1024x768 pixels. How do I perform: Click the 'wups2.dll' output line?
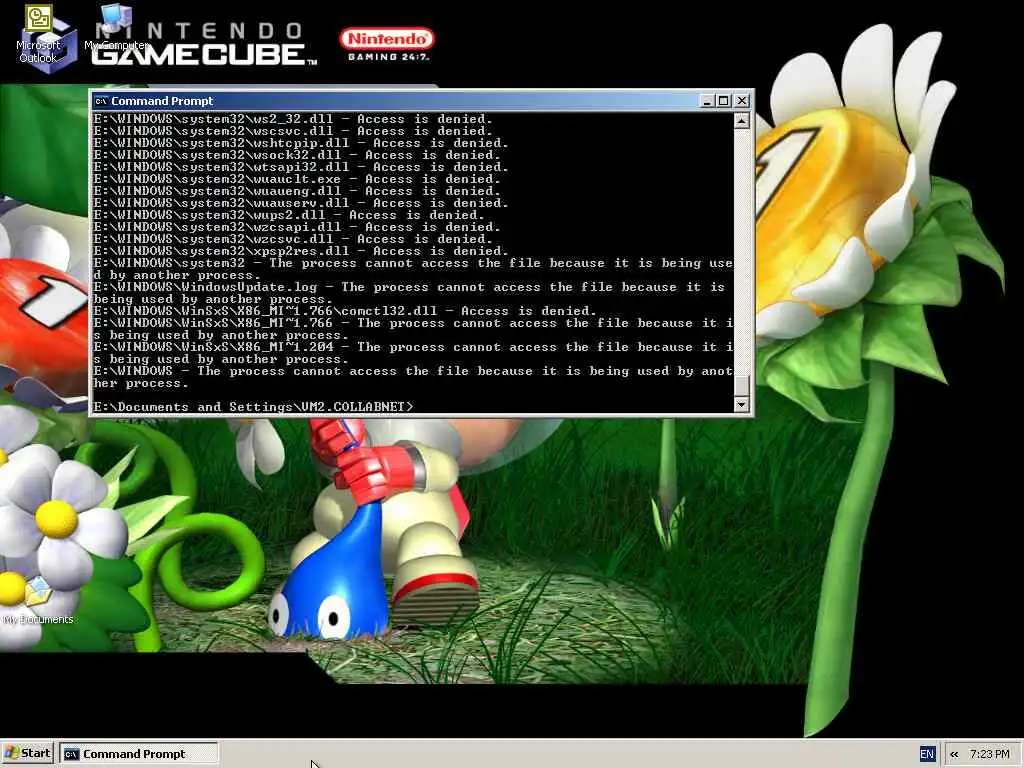(x=289, y=215)
